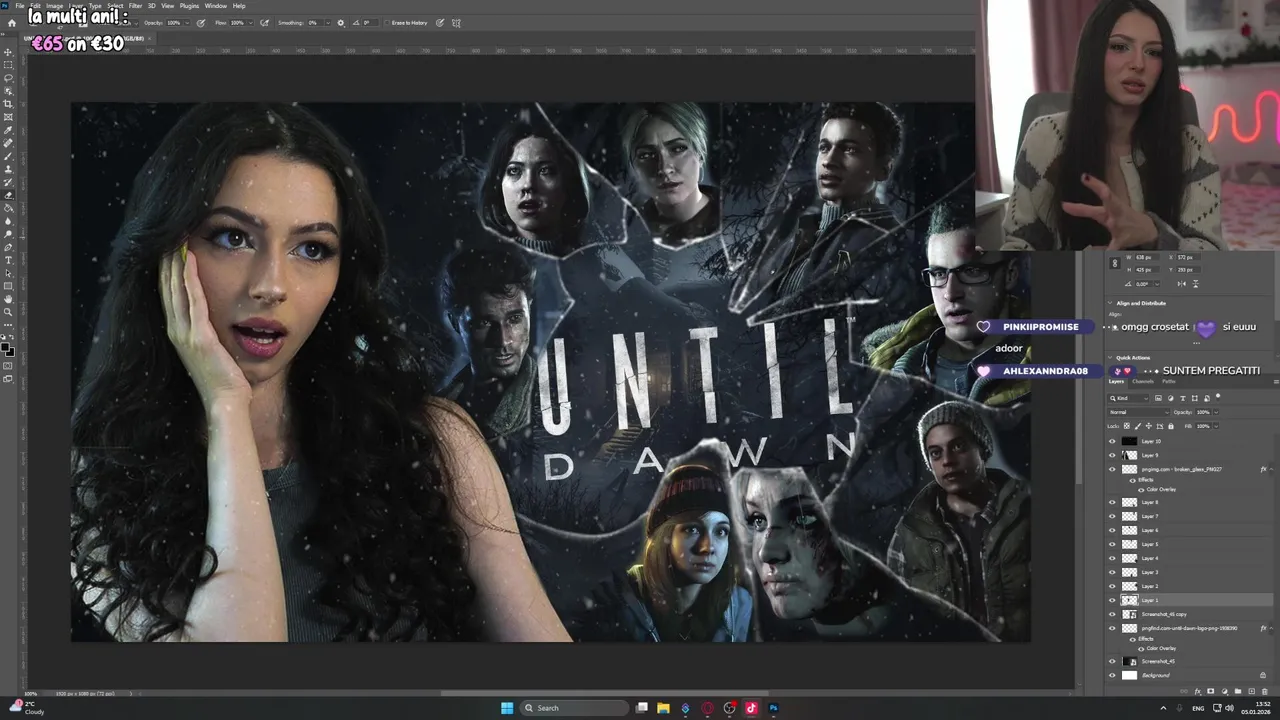Select the Horizontal Type tool
Viewport: 1280px width, 720px height.
pyautogui.click(x=8, y=259)
